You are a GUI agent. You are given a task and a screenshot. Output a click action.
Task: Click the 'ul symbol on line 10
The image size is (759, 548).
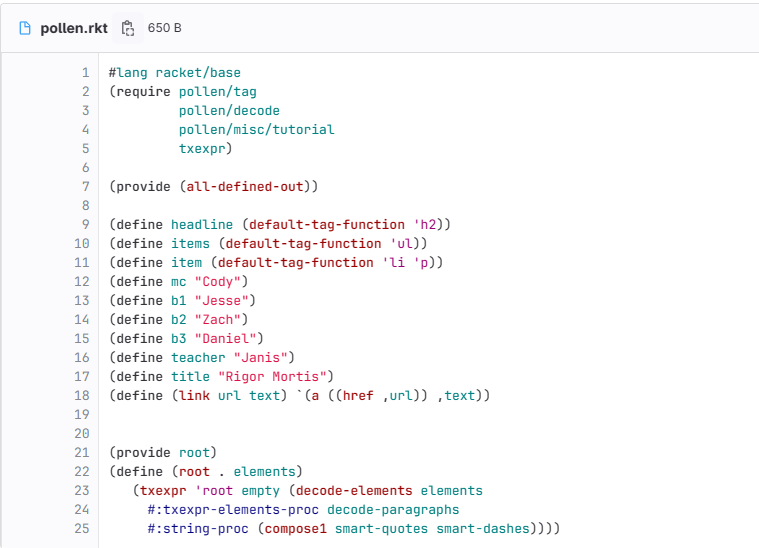pyautogui.click(x=401, y=244)
